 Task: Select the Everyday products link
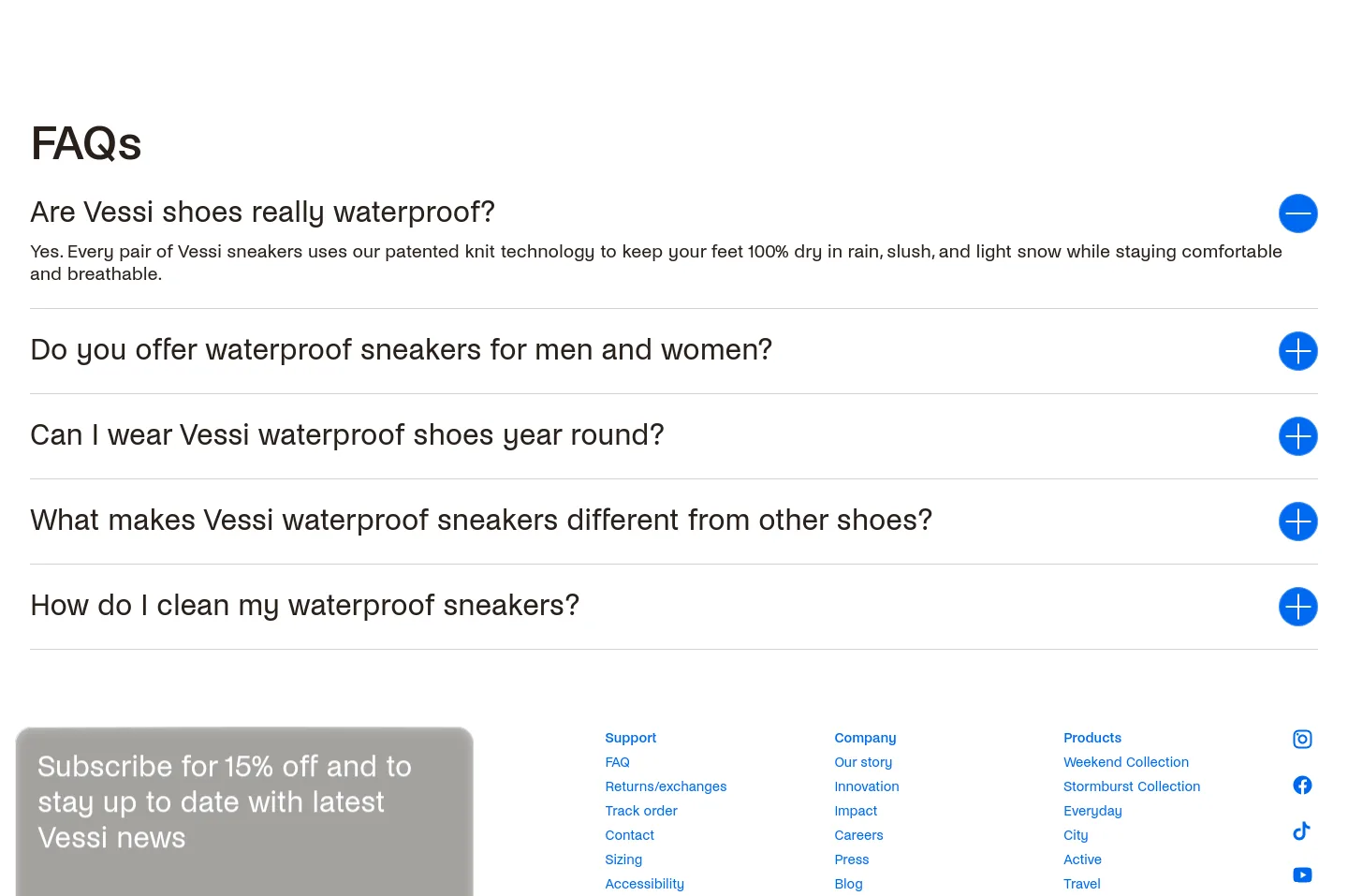click(1092, 811)
